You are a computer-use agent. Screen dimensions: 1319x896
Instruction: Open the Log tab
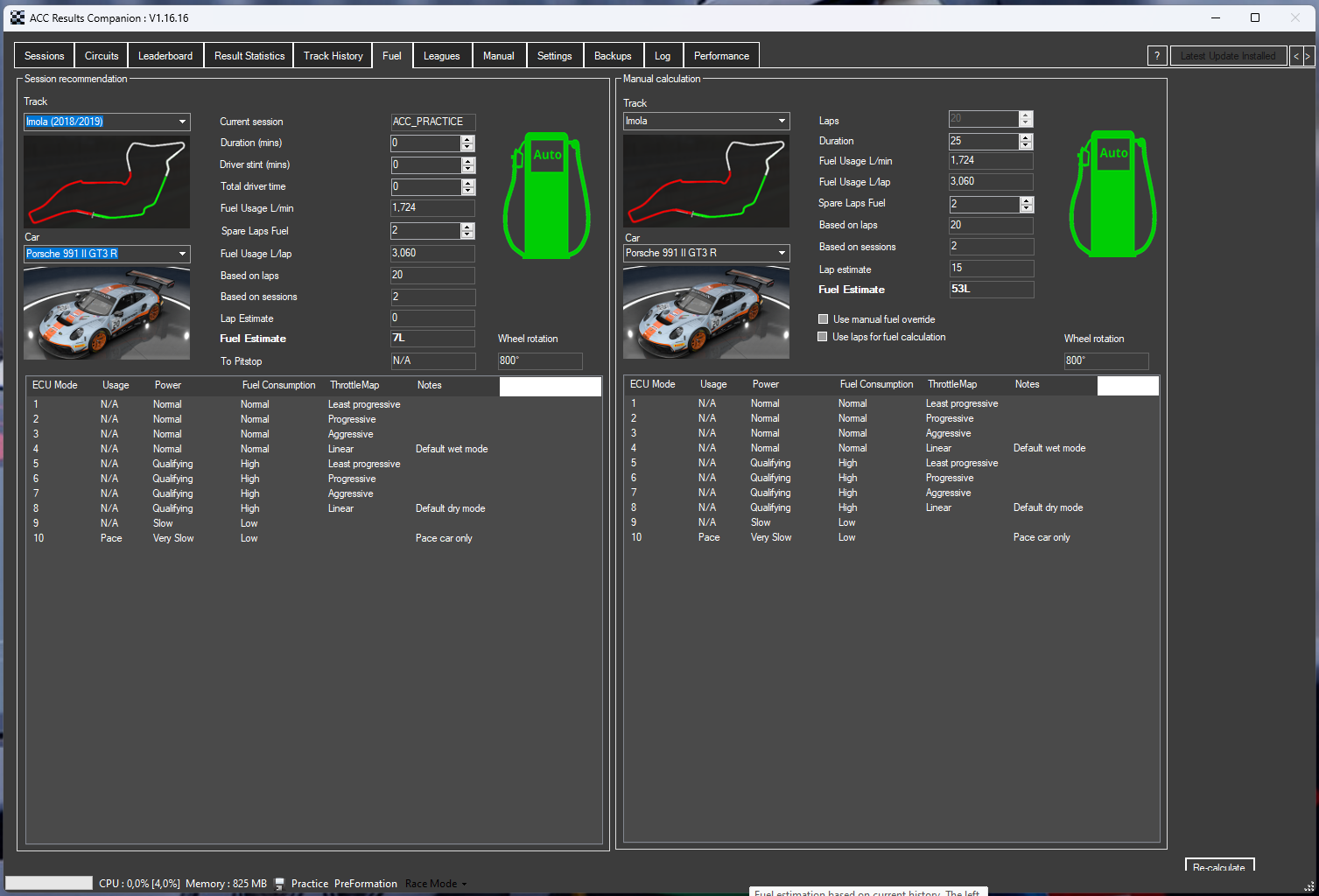tap(663, 56)
